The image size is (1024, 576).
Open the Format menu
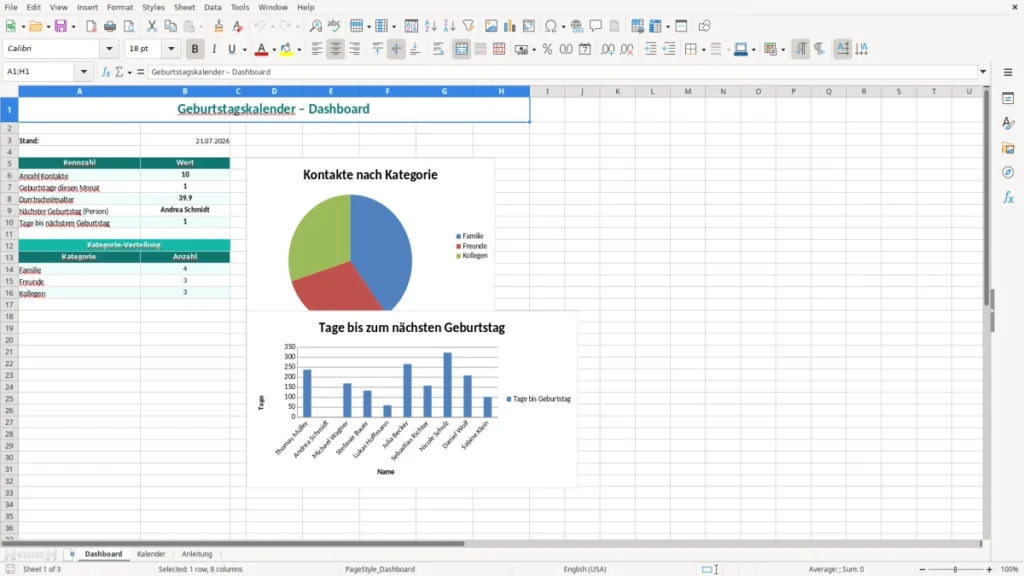pos(120,7)
